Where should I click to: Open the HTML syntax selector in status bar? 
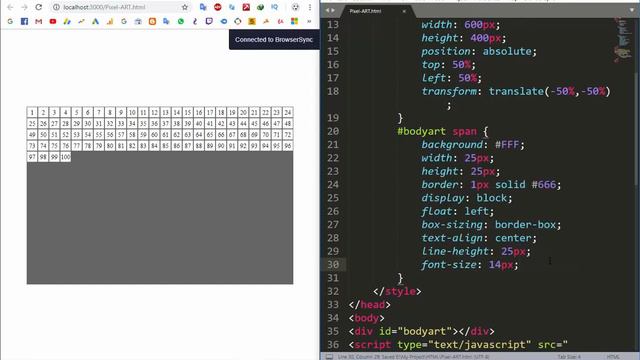tap(613, 357)
